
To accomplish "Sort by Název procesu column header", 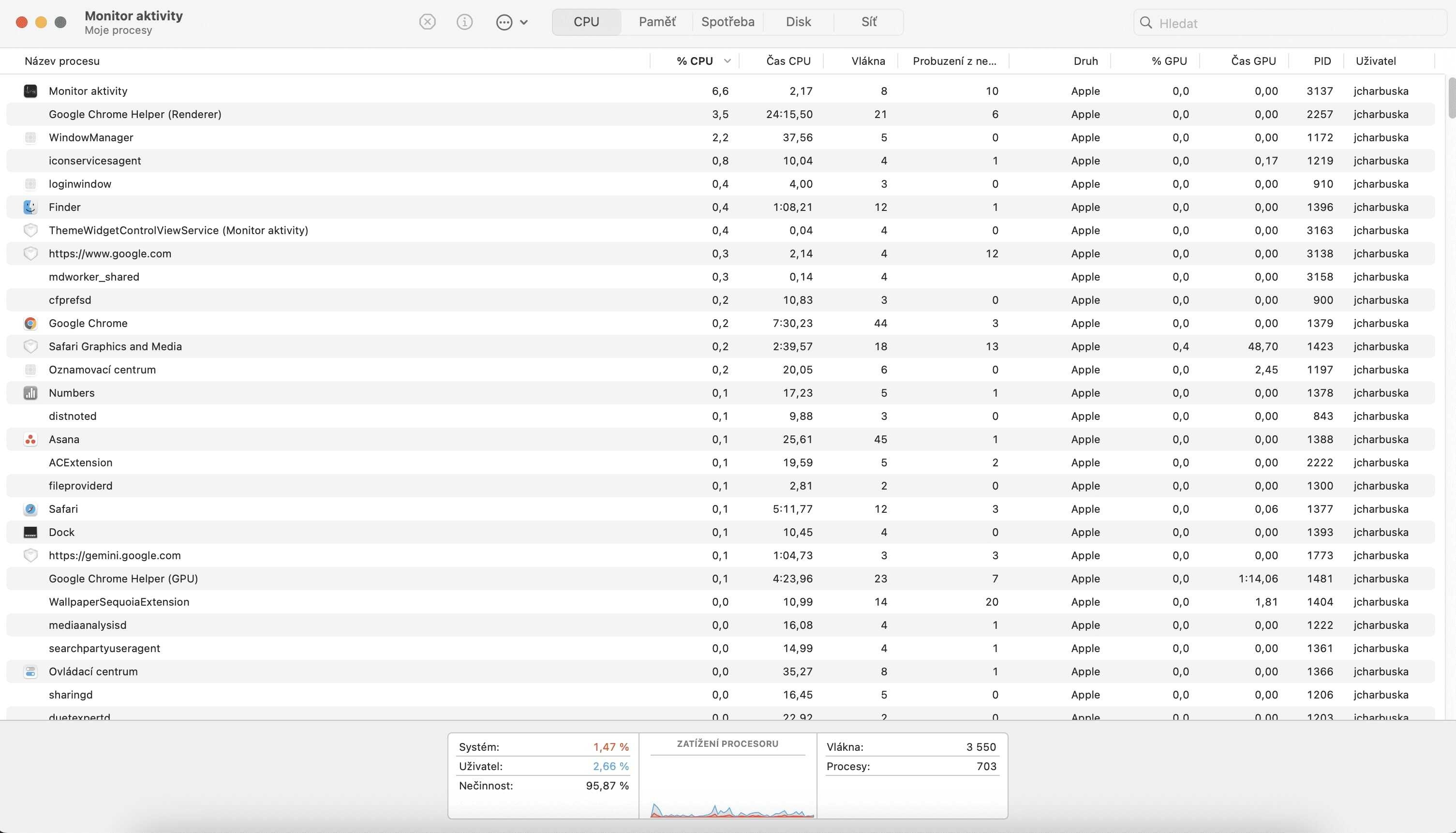I will click(62, 61).
